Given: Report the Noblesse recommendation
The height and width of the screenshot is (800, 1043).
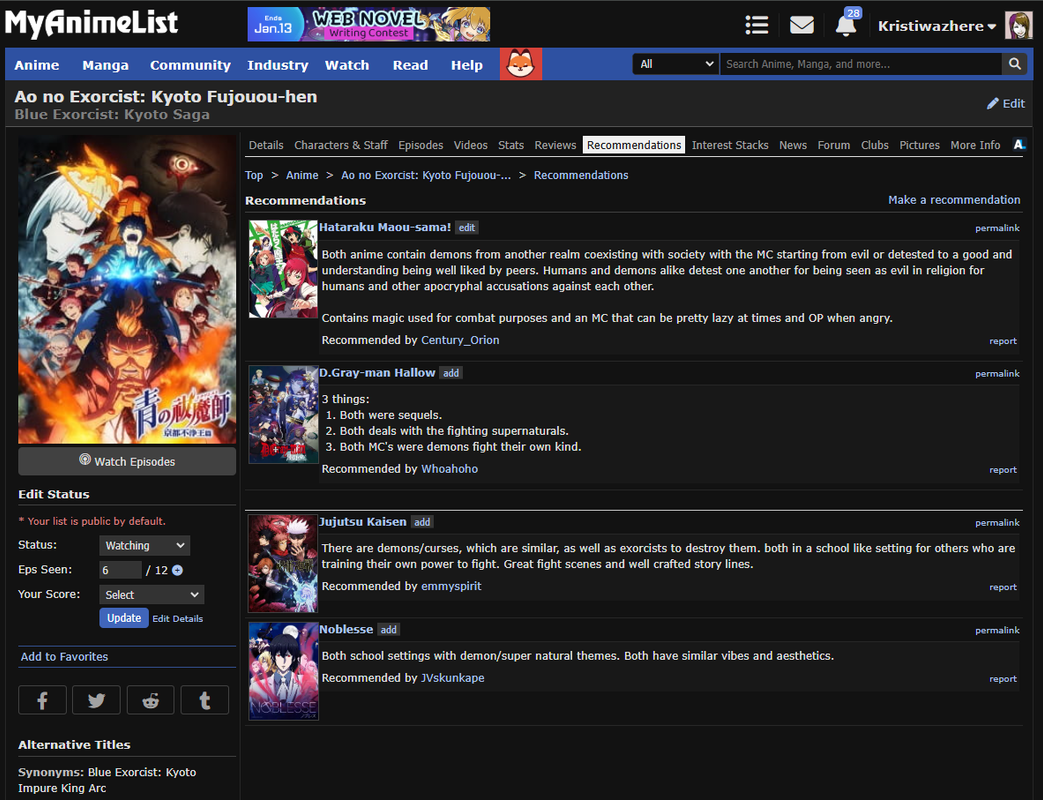Looking at the screenshot, I should (1002, 679).
